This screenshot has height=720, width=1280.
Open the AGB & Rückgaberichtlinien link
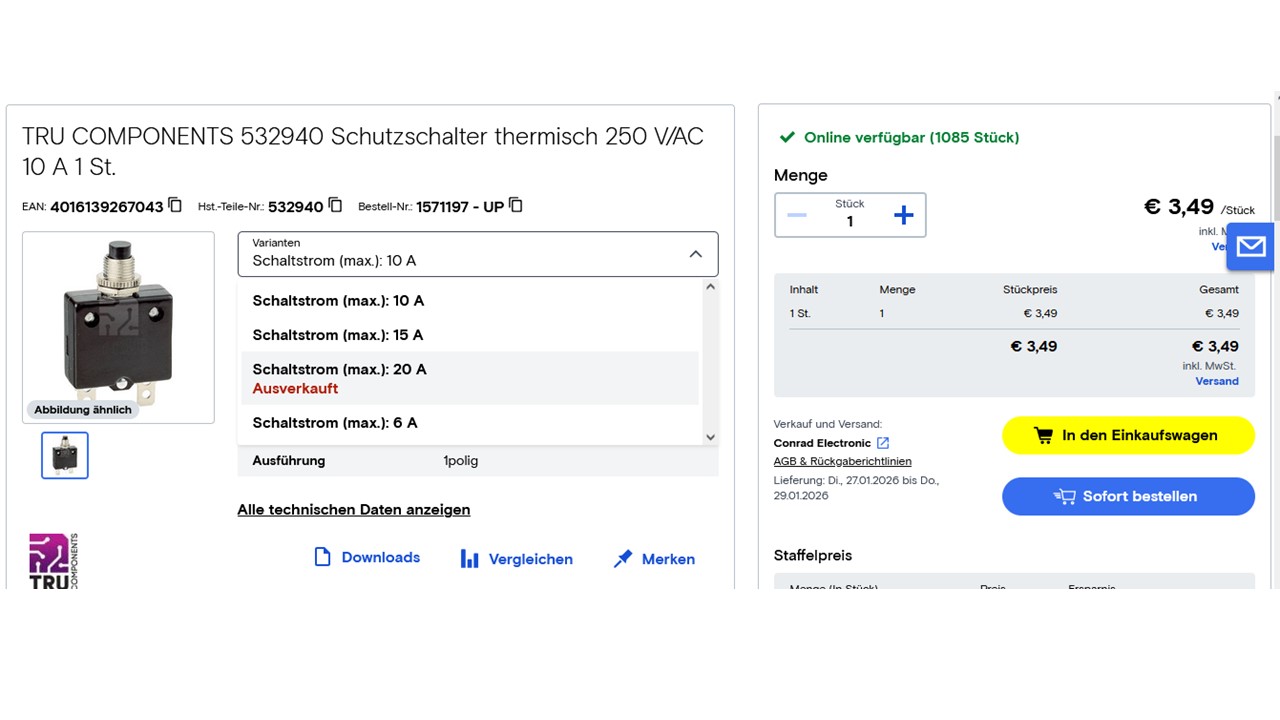[x=842, y=461]
